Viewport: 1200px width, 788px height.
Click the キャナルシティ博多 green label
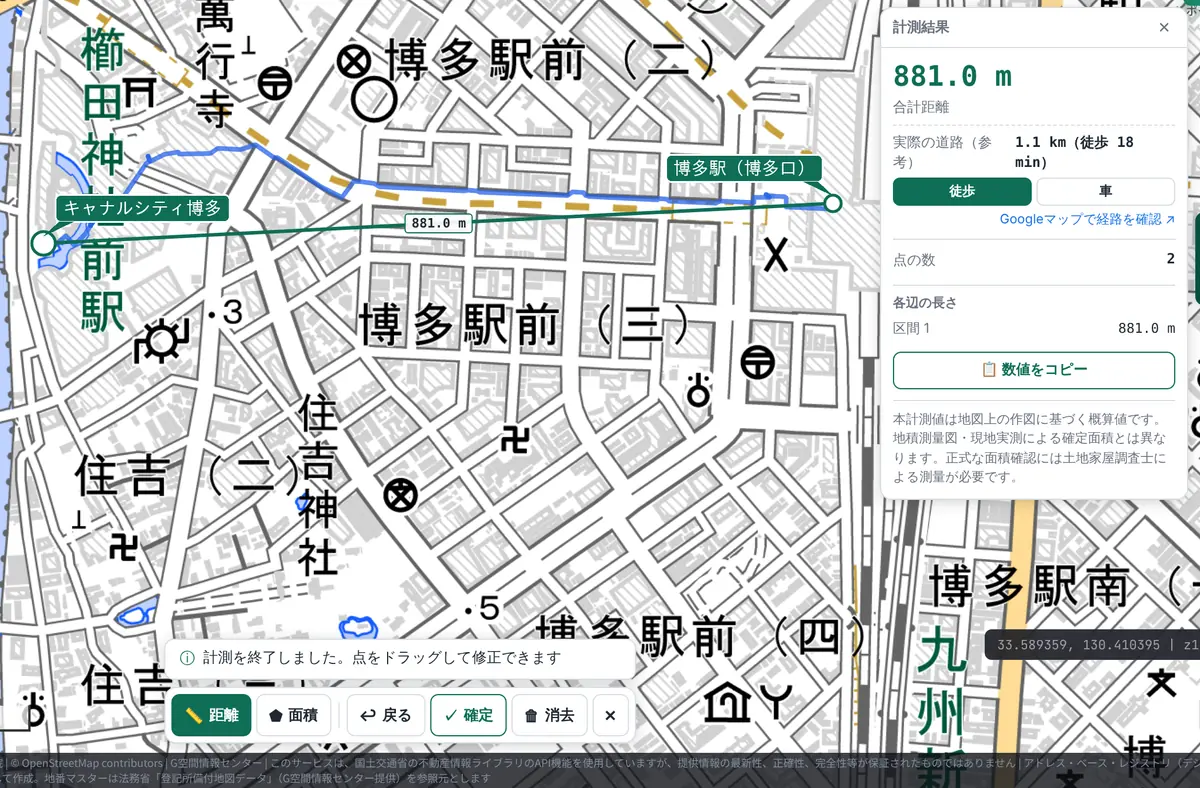[x=143, y=208]
